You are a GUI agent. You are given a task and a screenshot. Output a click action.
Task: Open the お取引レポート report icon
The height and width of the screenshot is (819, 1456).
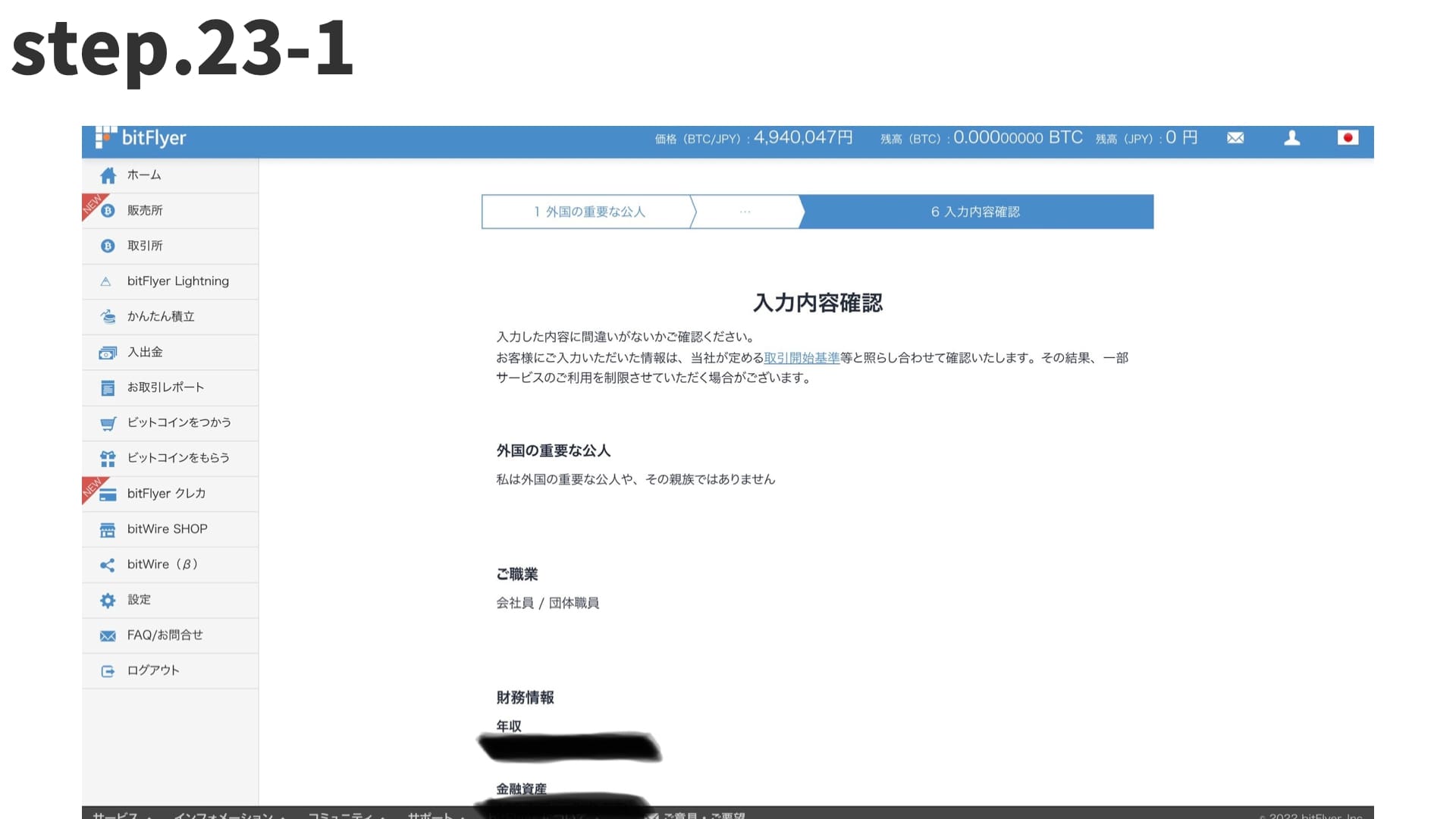pyautogui.click(x=107, y=388)
